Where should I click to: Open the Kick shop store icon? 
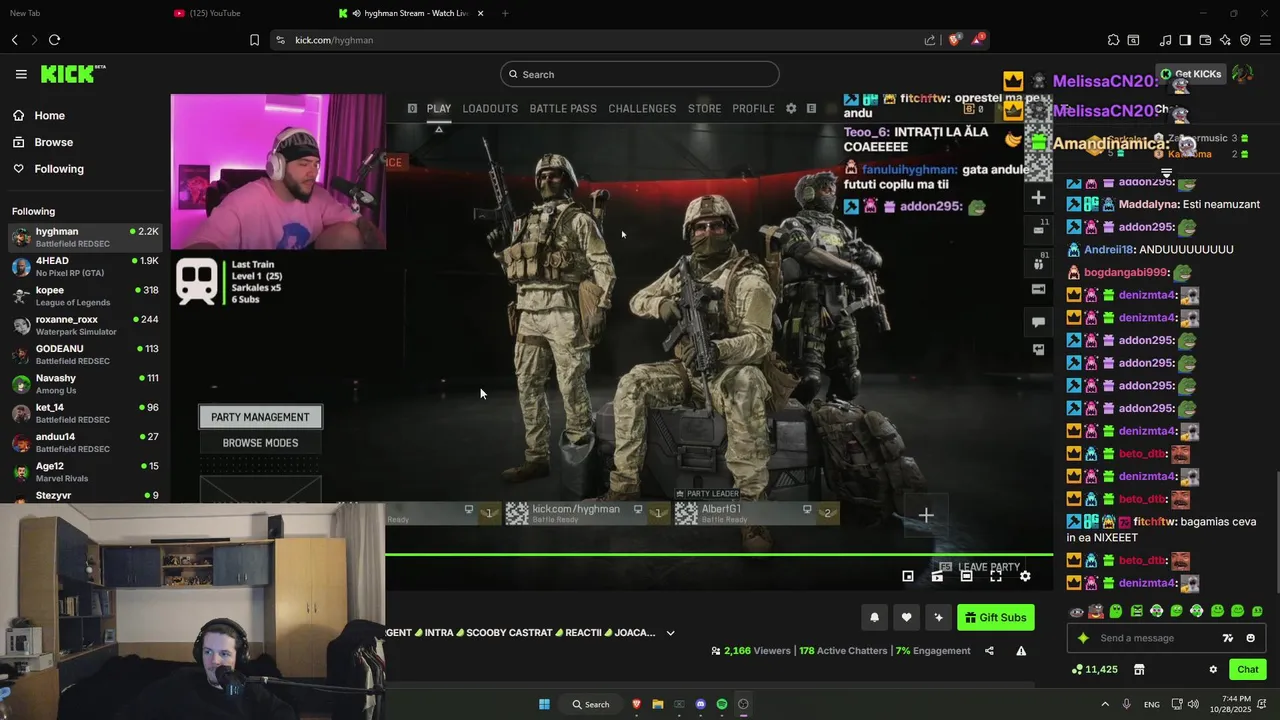click(x=1139, y=669)
